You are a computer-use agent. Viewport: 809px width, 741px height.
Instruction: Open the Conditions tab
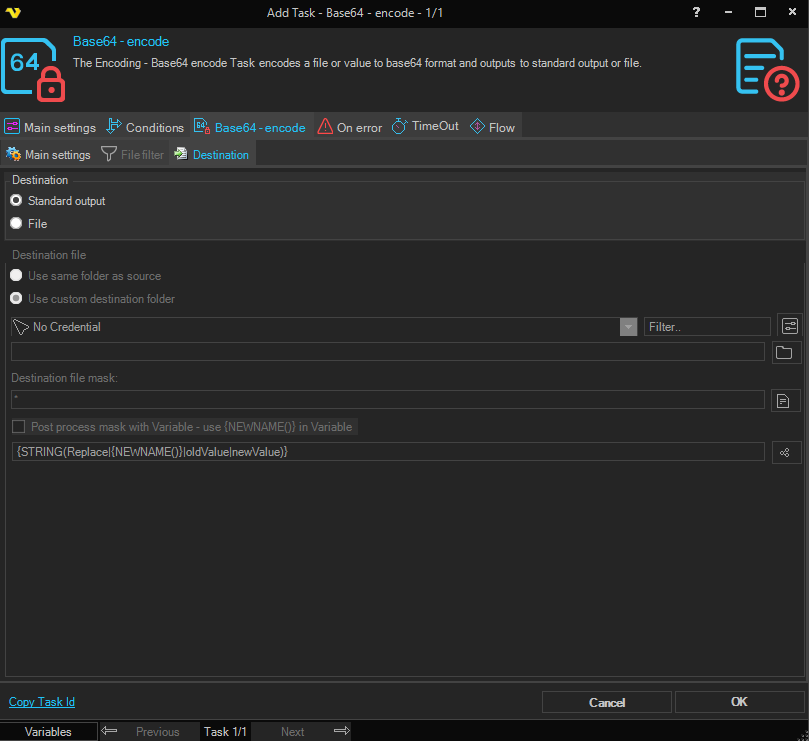coord(144,127)
